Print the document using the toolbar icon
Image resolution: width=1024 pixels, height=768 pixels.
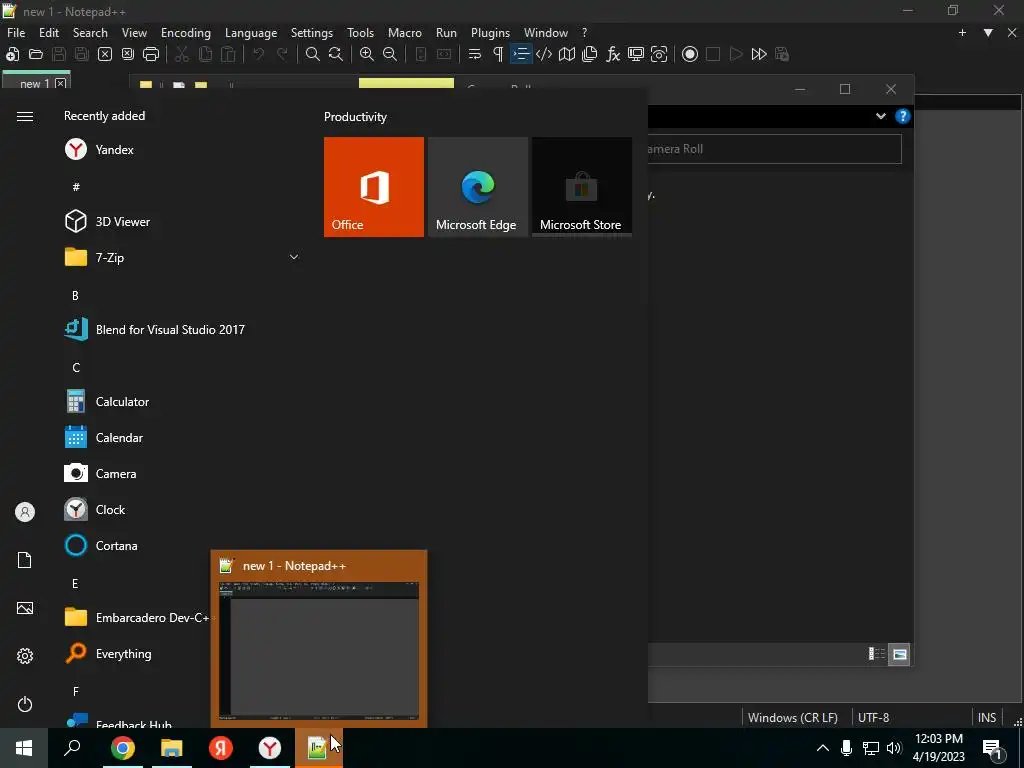tap(151, 54)
